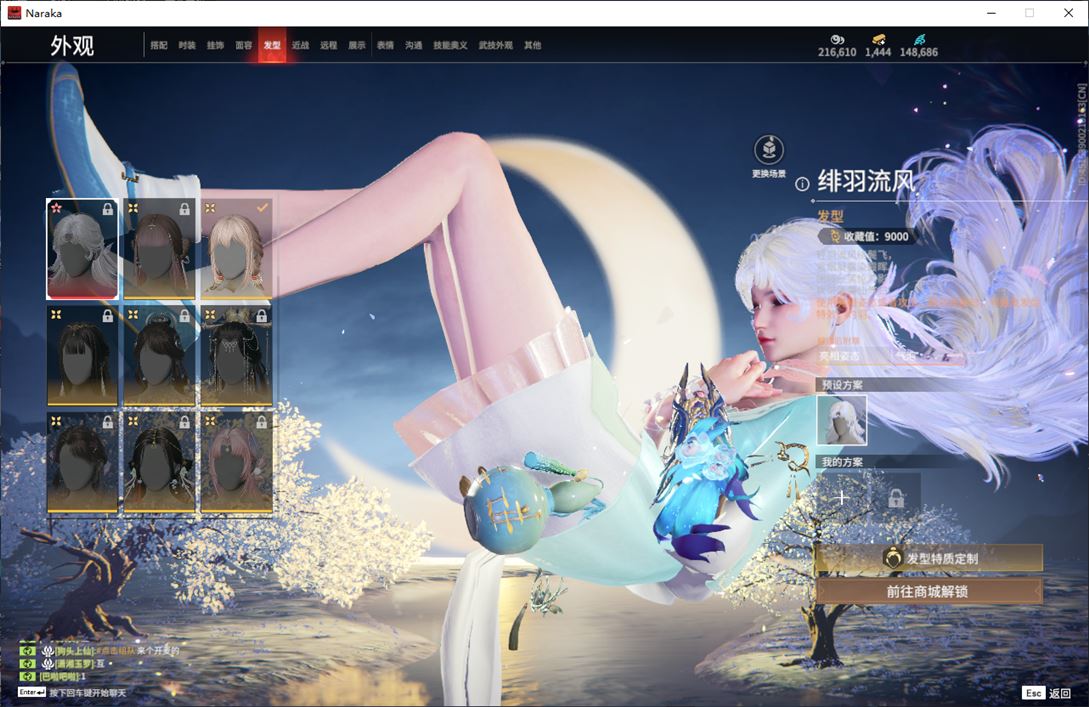Click the 外观 page title
The image size is (1089, 707).
(x=72, y=46)
